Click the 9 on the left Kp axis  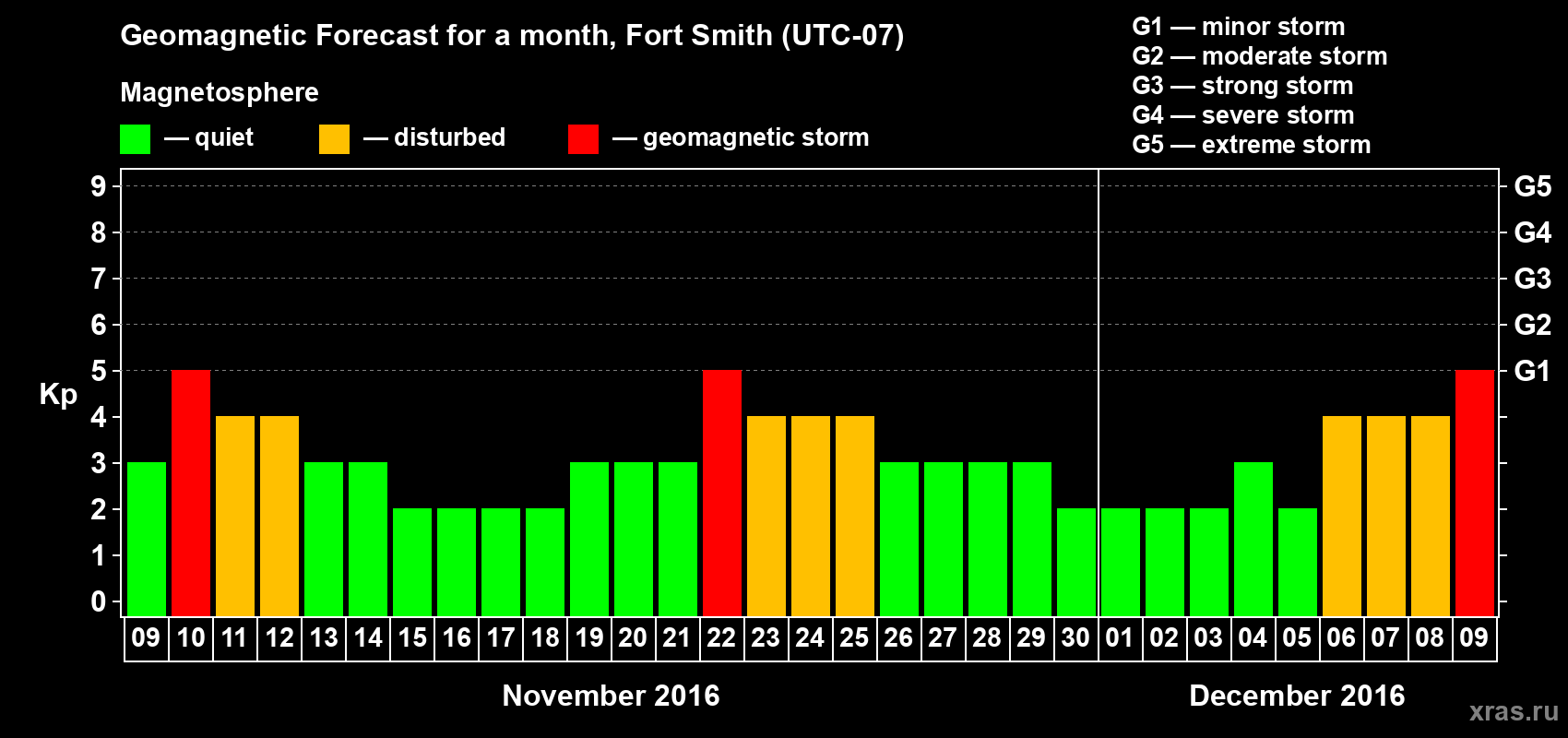click(x=99, y=186)
